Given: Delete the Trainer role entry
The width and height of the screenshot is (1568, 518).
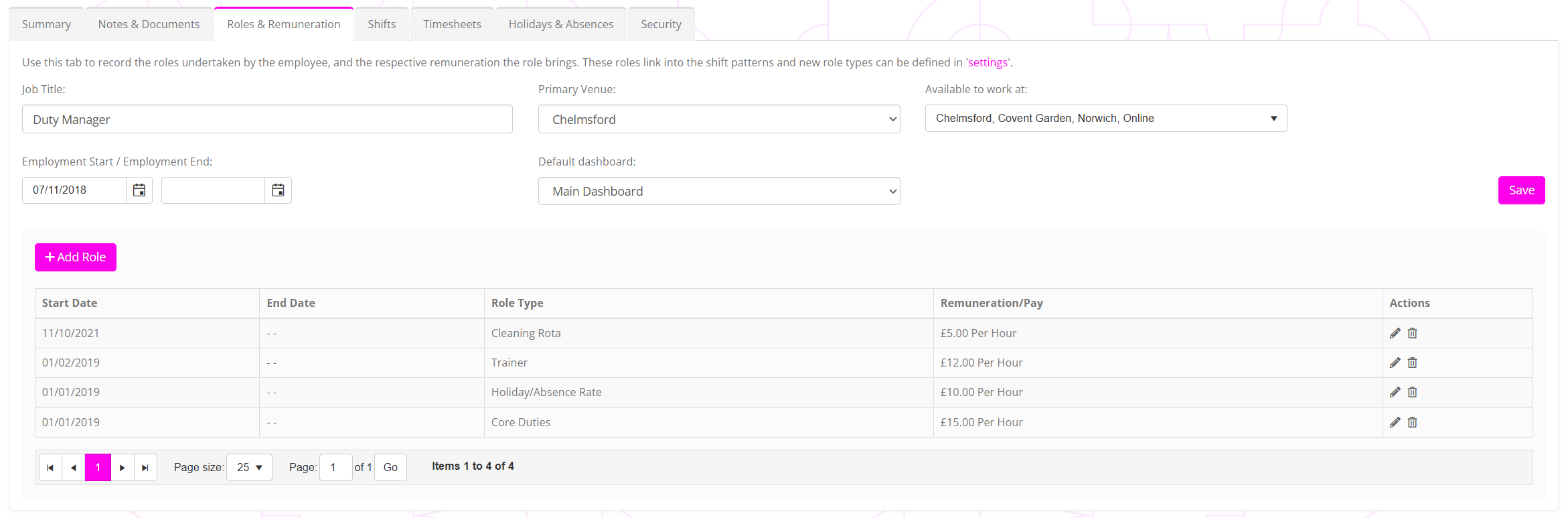Looking at the screenshot, I should pos(1412,363).
